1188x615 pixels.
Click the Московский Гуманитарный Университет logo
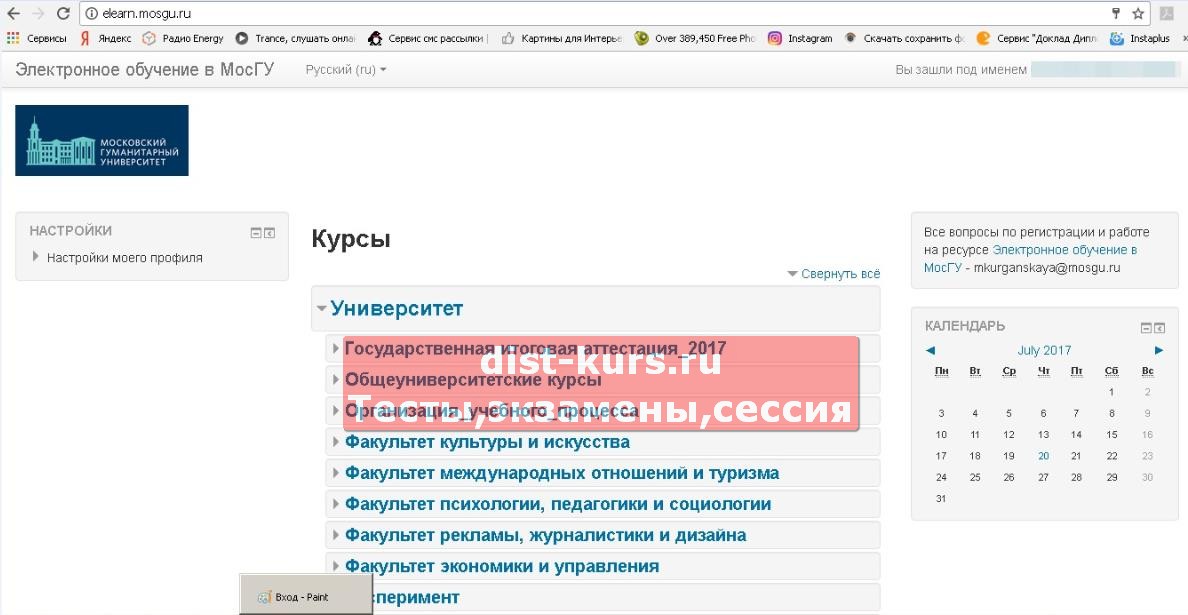pos(102,140)
